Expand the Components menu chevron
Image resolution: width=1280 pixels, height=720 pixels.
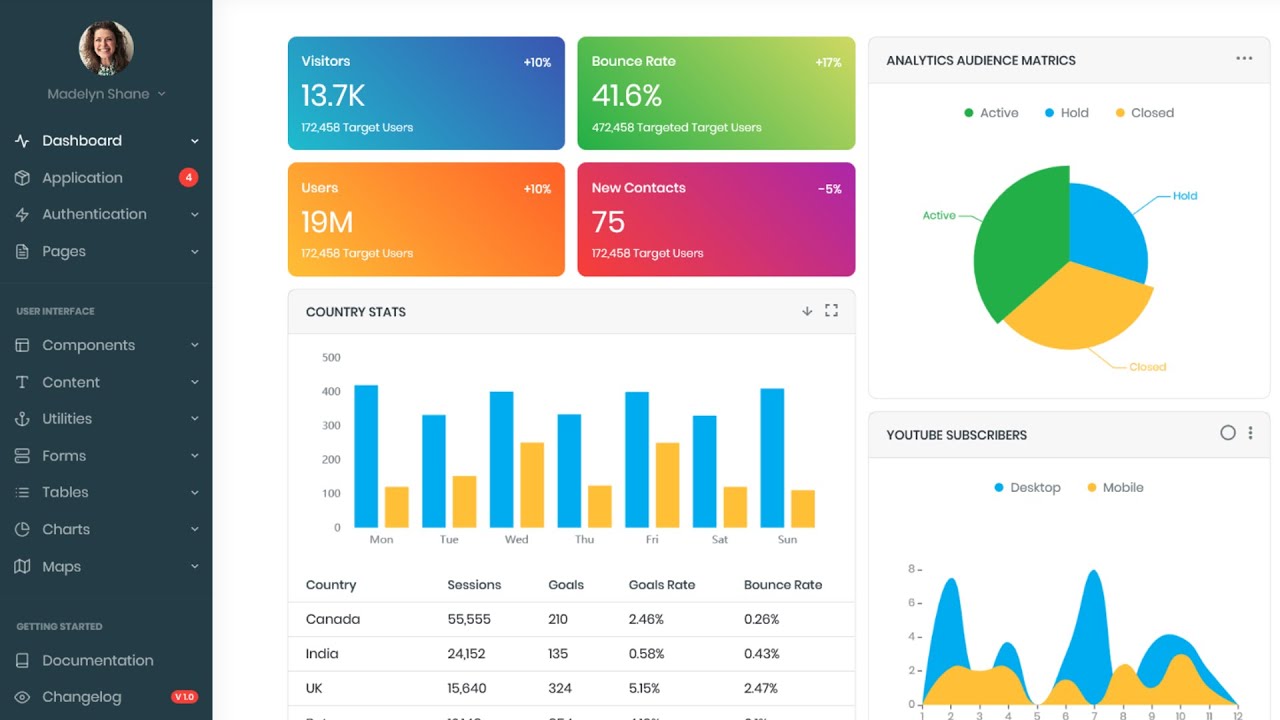pos(195,345)
